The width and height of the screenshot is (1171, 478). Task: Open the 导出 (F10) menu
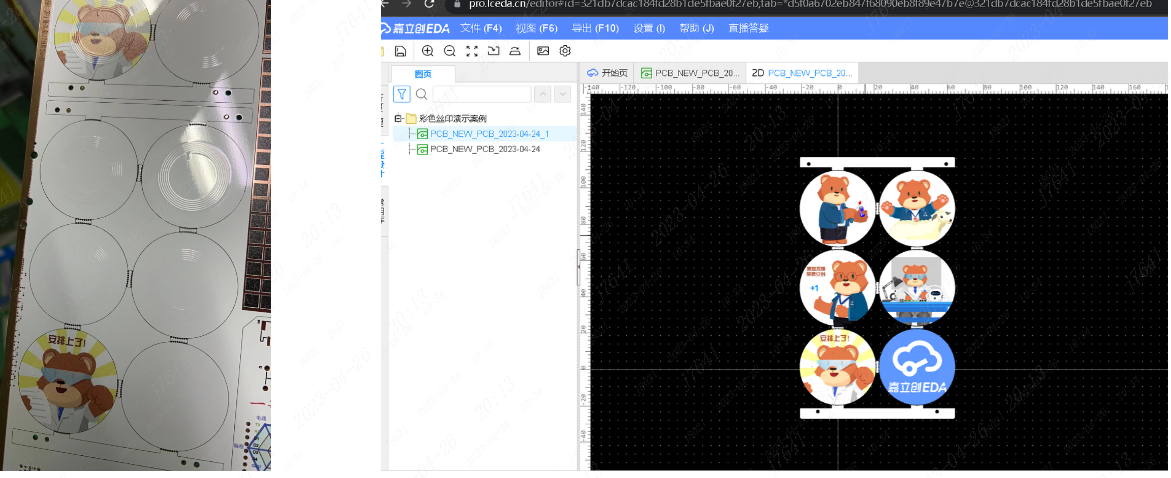coord(594,28)
